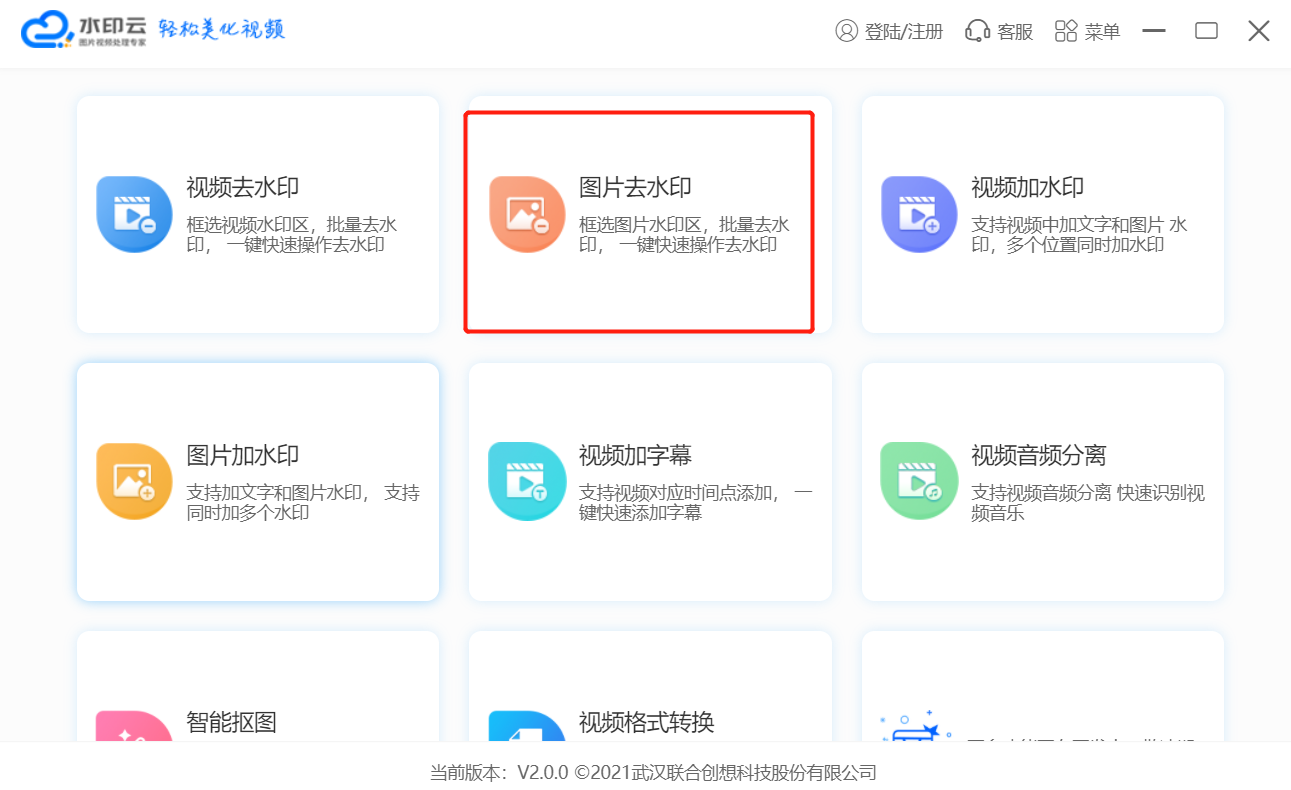The height and width of the screenshot is (790, 1291).
Task: Click the 视频加字幕 teal icon
Action: click(x=527, y=481)
